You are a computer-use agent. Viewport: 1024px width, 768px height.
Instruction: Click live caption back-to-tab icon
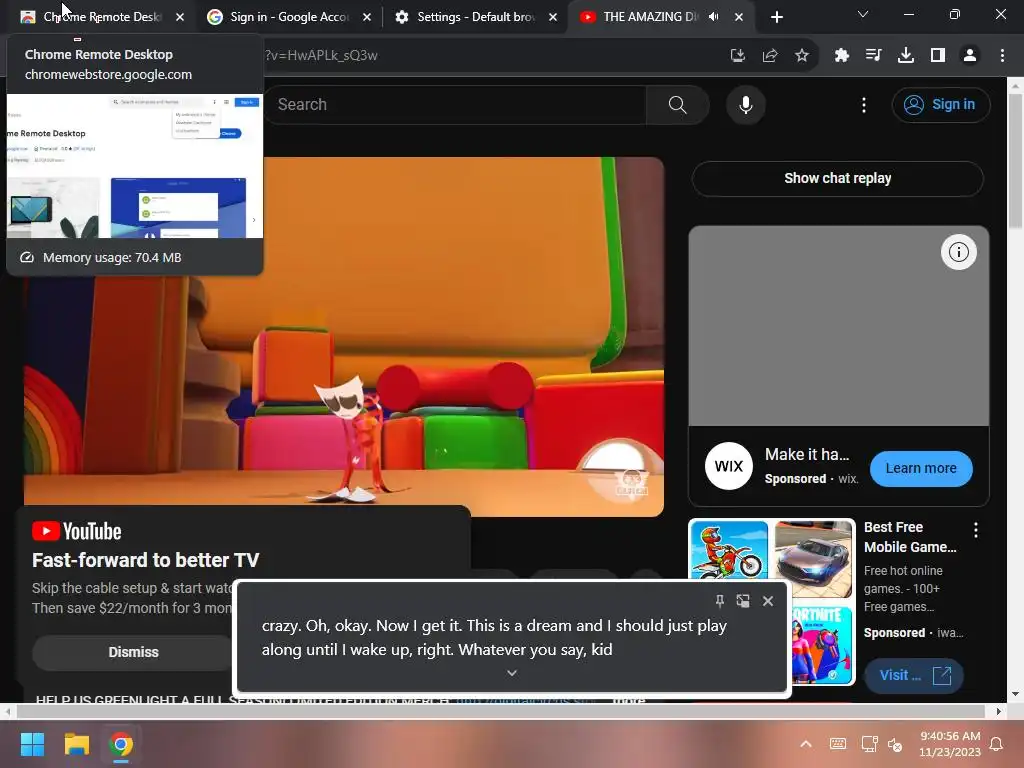743,601
